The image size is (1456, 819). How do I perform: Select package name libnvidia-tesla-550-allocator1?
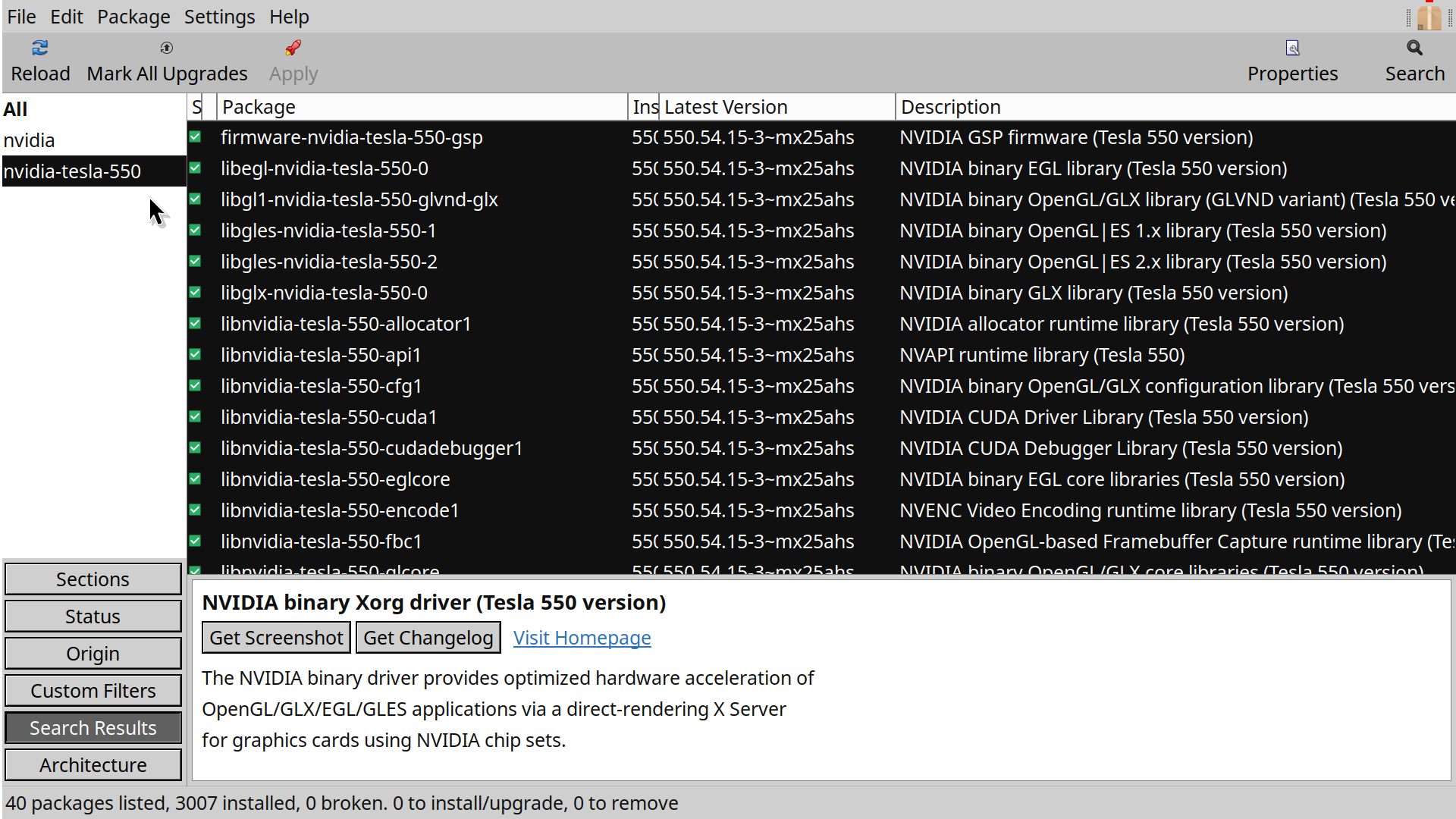point(346,324)
